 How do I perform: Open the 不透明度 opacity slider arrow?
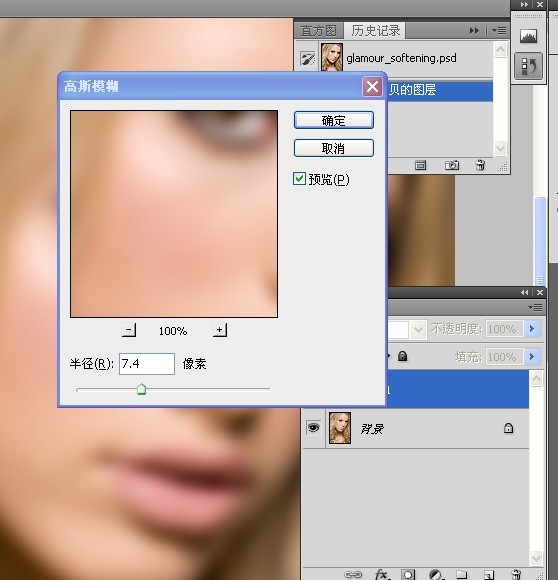[532, 328]
